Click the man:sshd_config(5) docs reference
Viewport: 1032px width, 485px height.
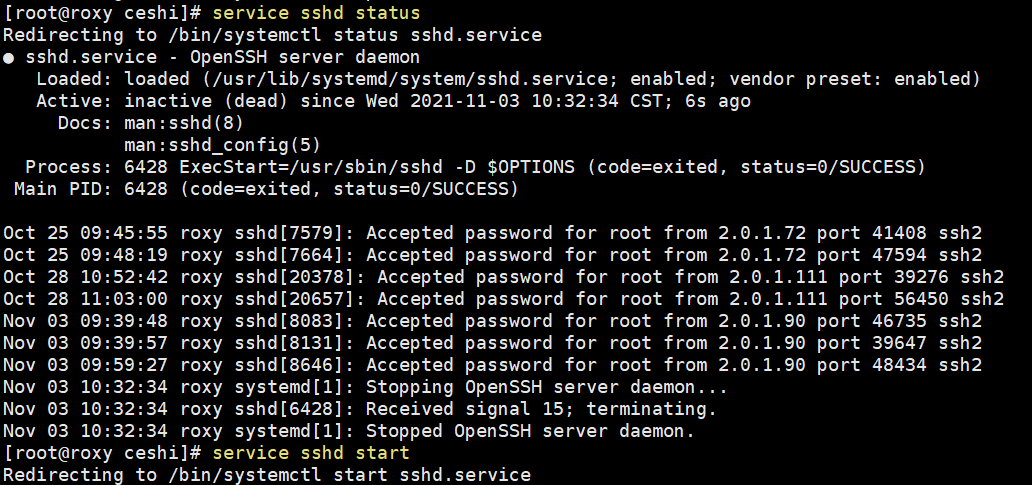[222, 145]
